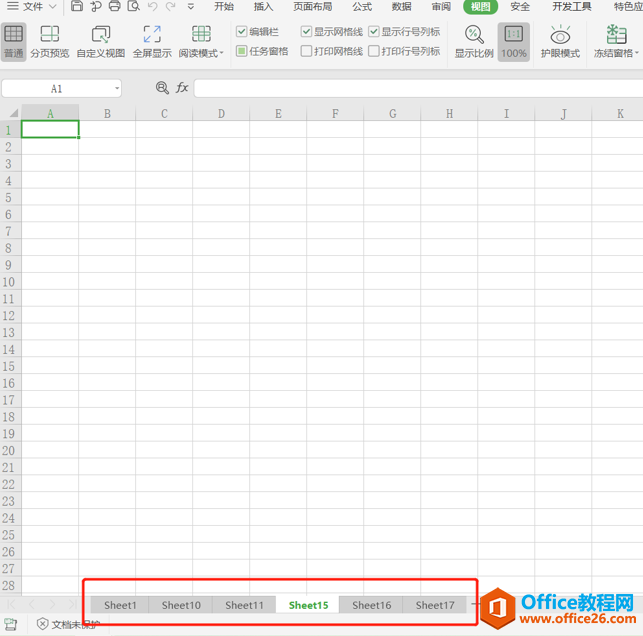This screenshot has height=636, width=643.
Task: Open the 页面布局 ribbon tab
Action: point(312,7)
